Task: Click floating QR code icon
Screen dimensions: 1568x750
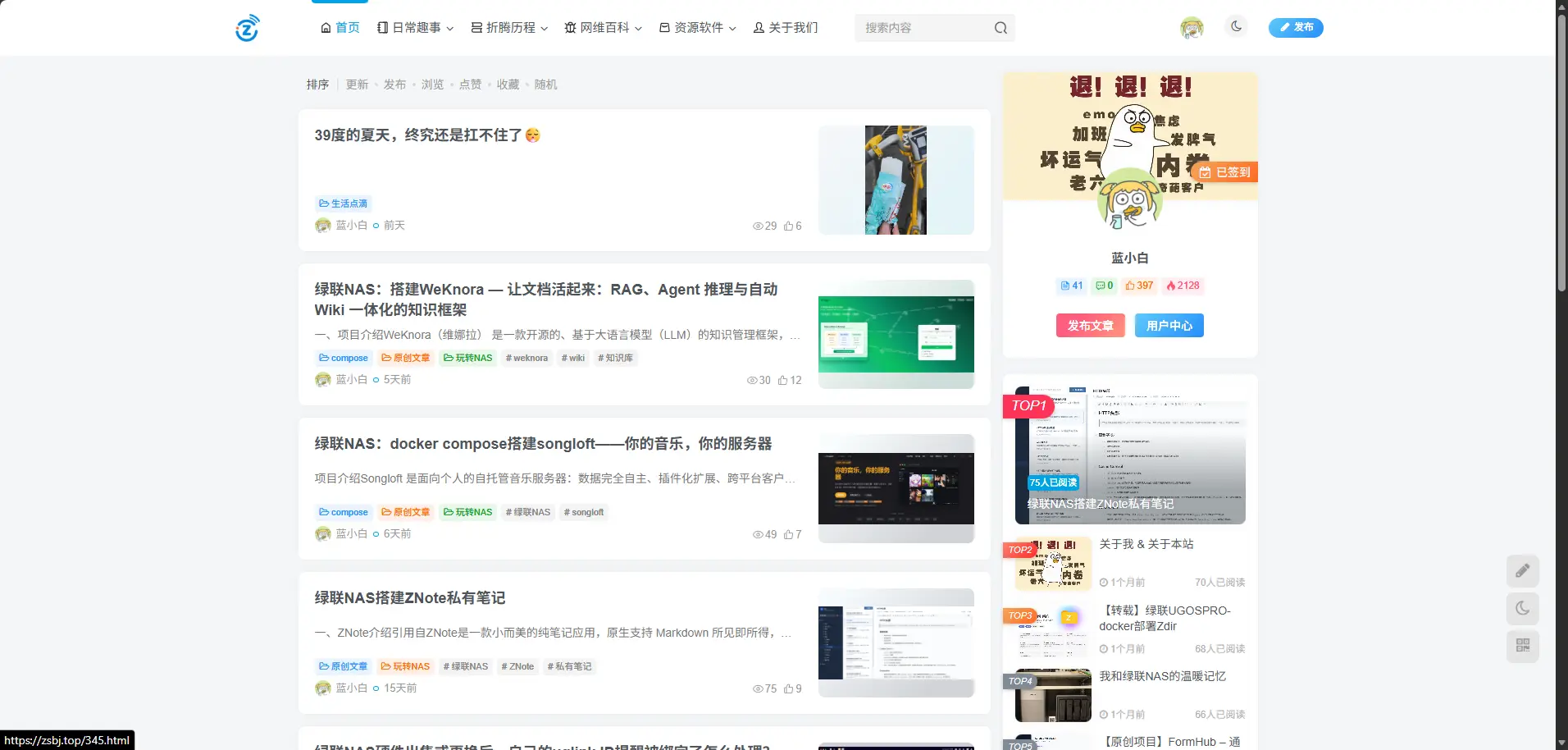Action: pyautogui.click(x=1522, y=646)
